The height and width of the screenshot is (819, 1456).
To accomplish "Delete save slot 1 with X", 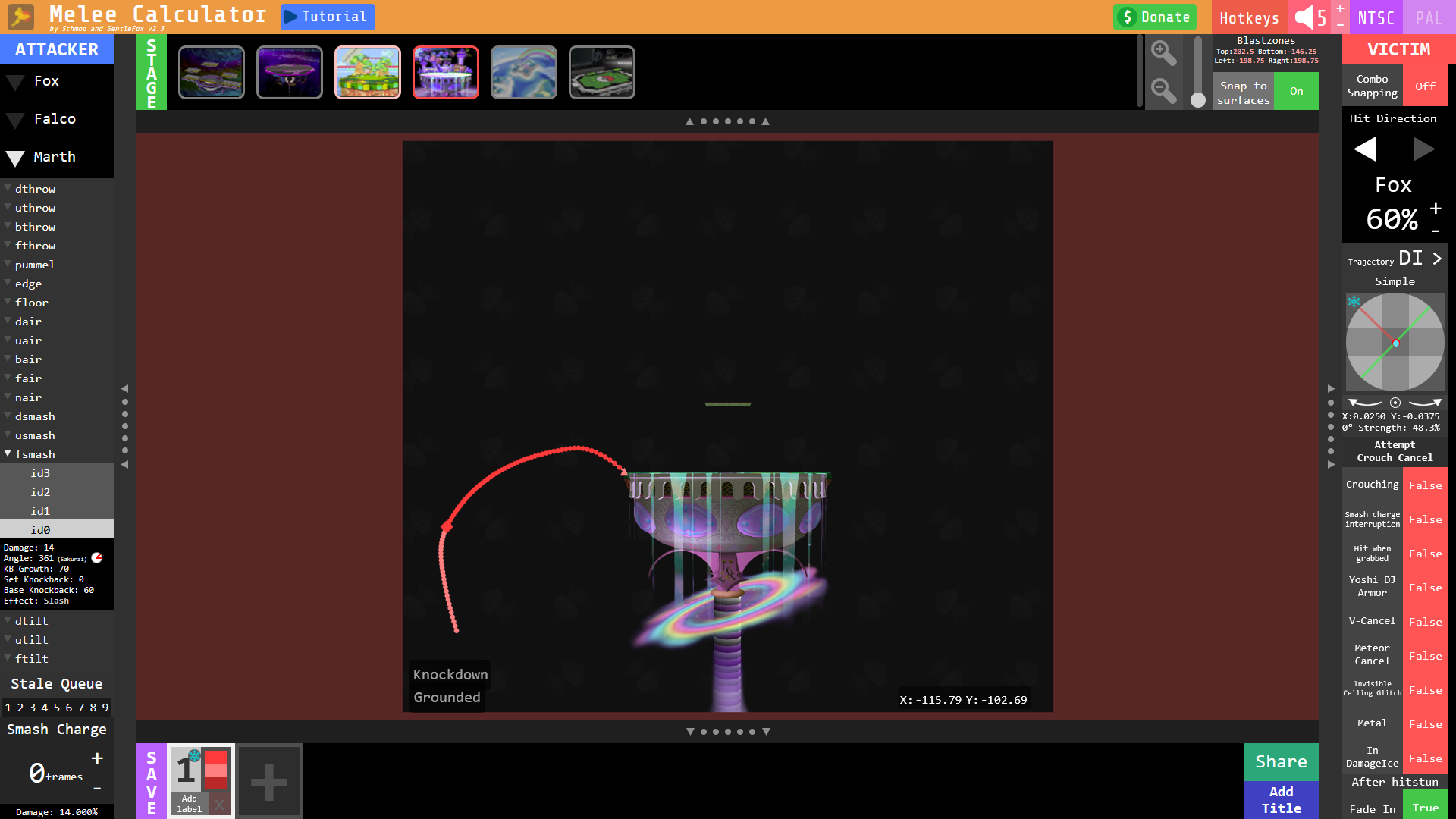I will (x=219, y=805).
